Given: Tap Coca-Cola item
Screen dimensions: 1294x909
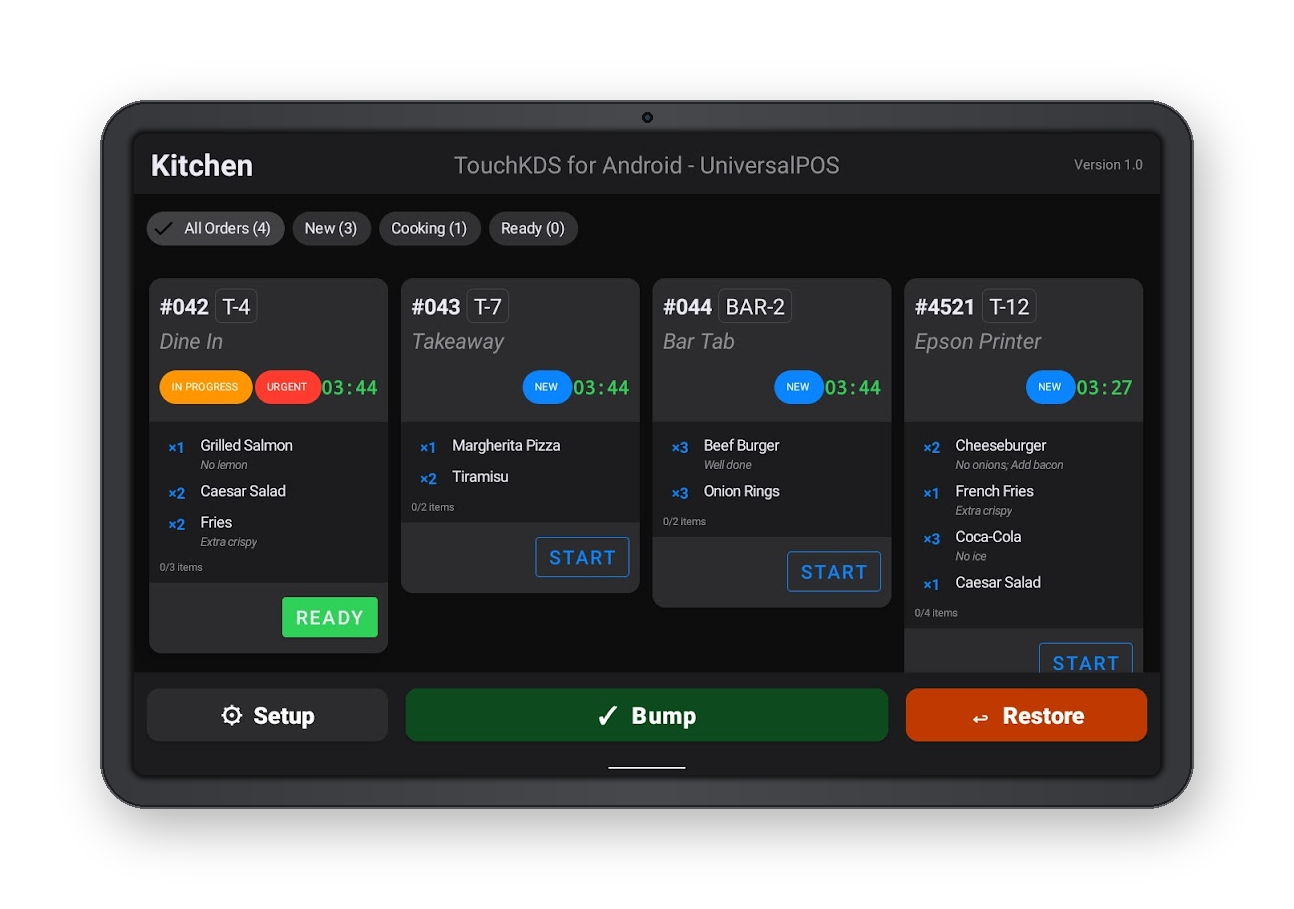Looking at the screenshot, I should (x=989, y=537).
